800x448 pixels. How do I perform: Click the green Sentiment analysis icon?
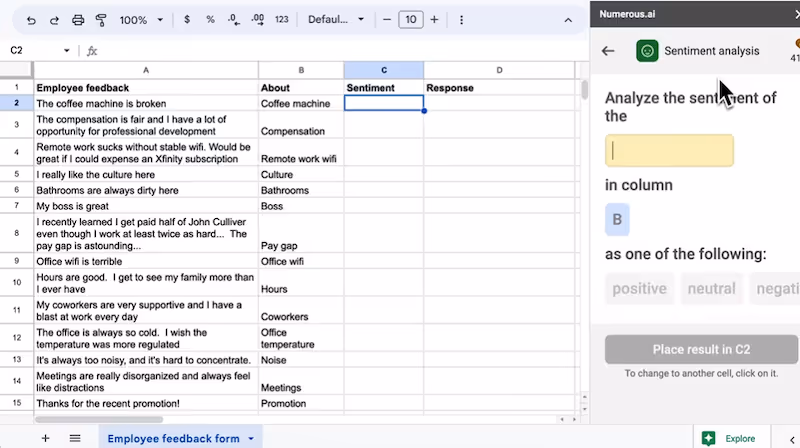pos(647,51)
